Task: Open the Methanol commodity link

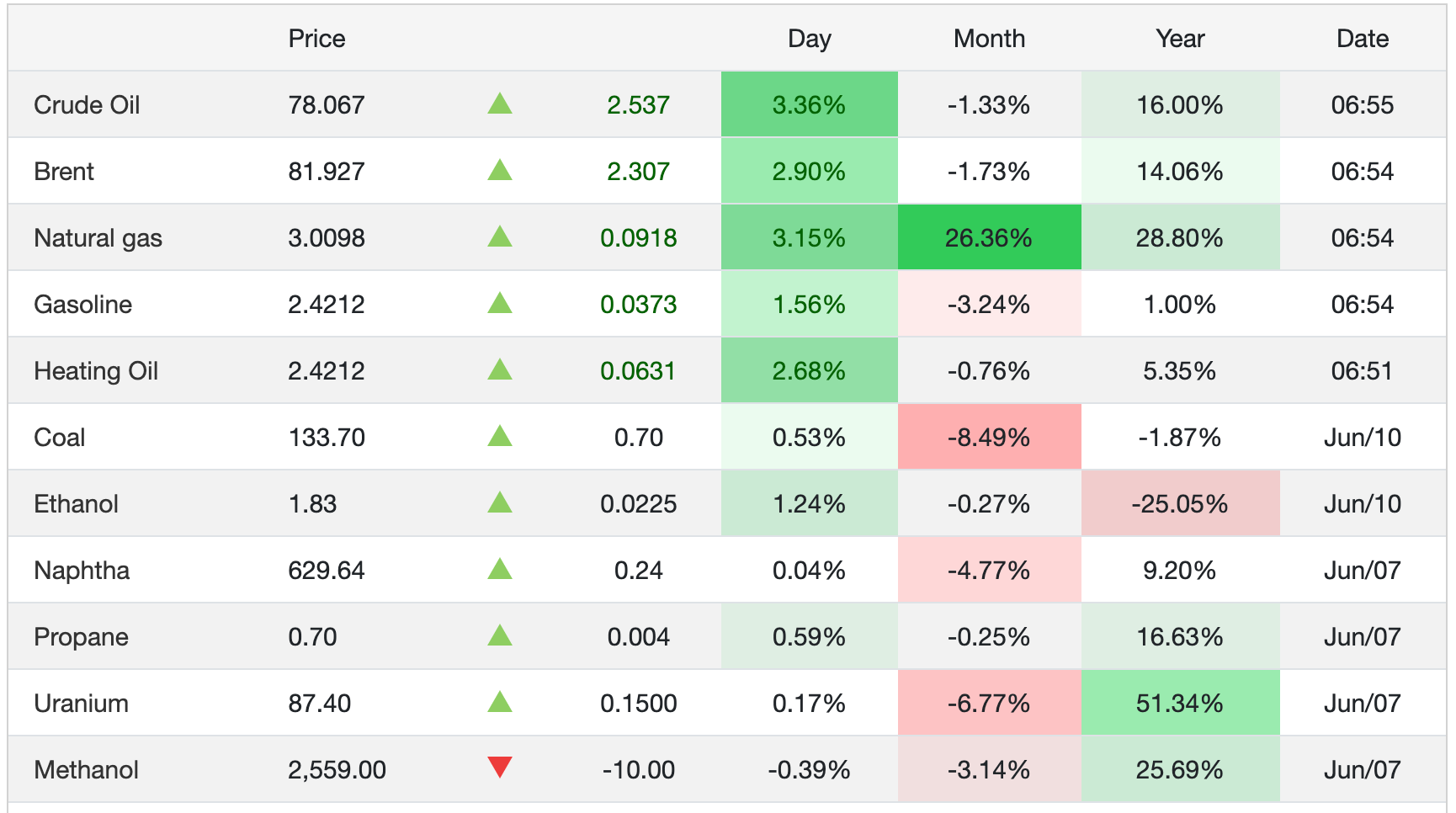Action: (x=86, y=770)
